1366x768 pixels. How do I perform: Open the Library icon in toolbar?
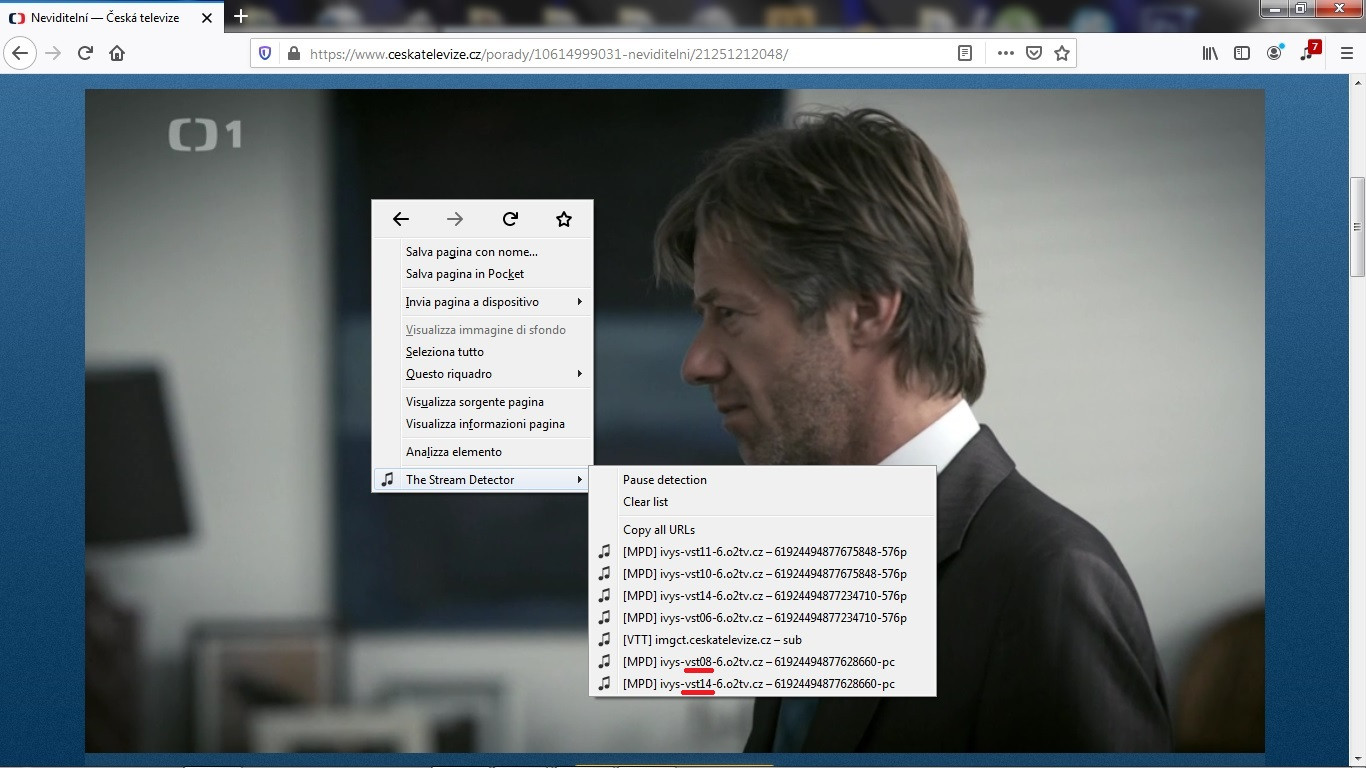(x=1210, y=53)
